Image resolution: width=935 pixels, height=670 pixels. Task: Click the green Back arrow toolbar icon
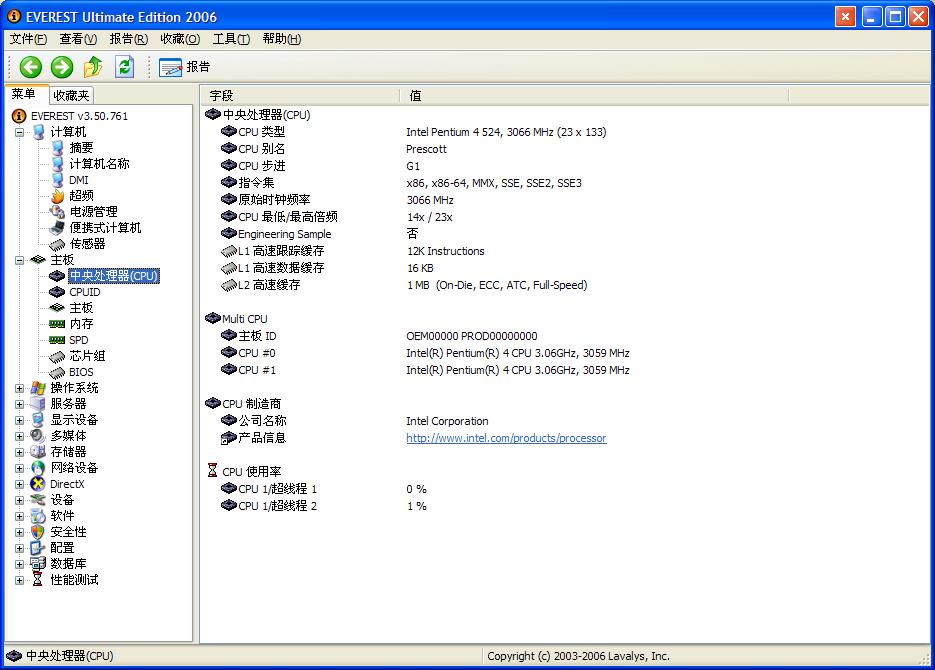tap(30, 67)
